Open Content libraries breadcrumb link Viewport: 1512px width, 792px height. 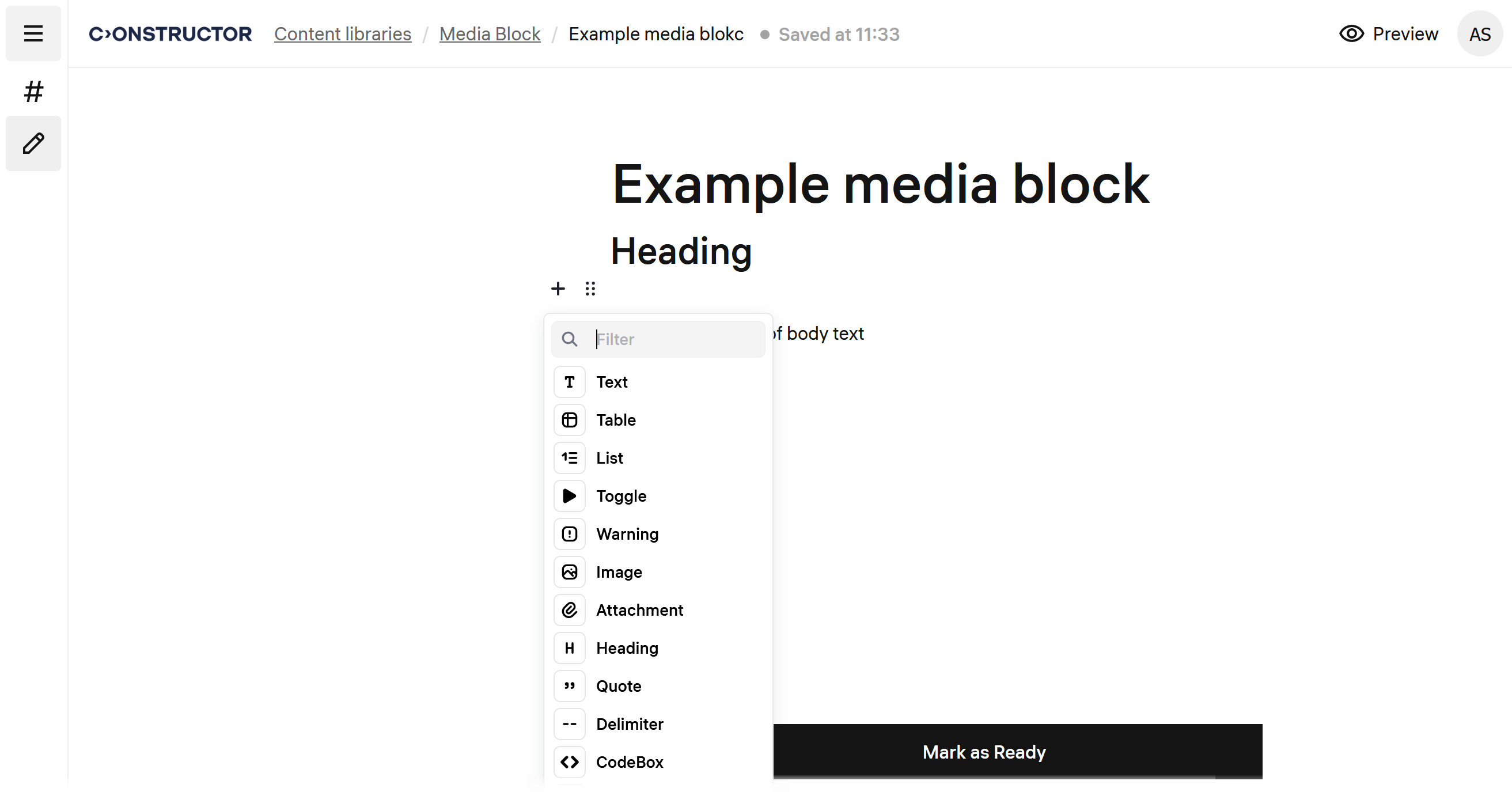[x=342, y=34]
